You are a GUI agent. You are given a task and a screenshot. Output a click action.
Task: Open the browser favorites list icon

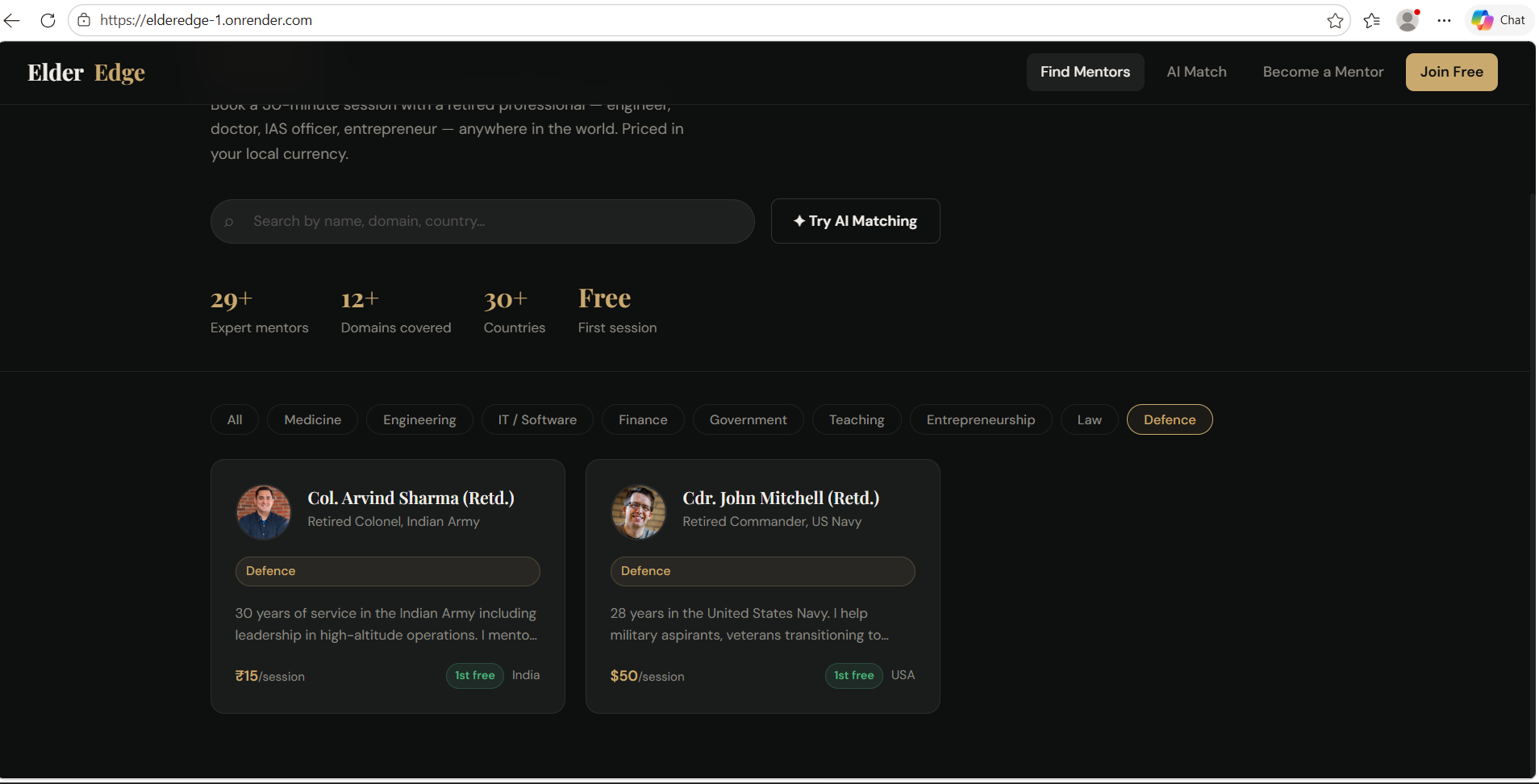[x=1371, y=20]
